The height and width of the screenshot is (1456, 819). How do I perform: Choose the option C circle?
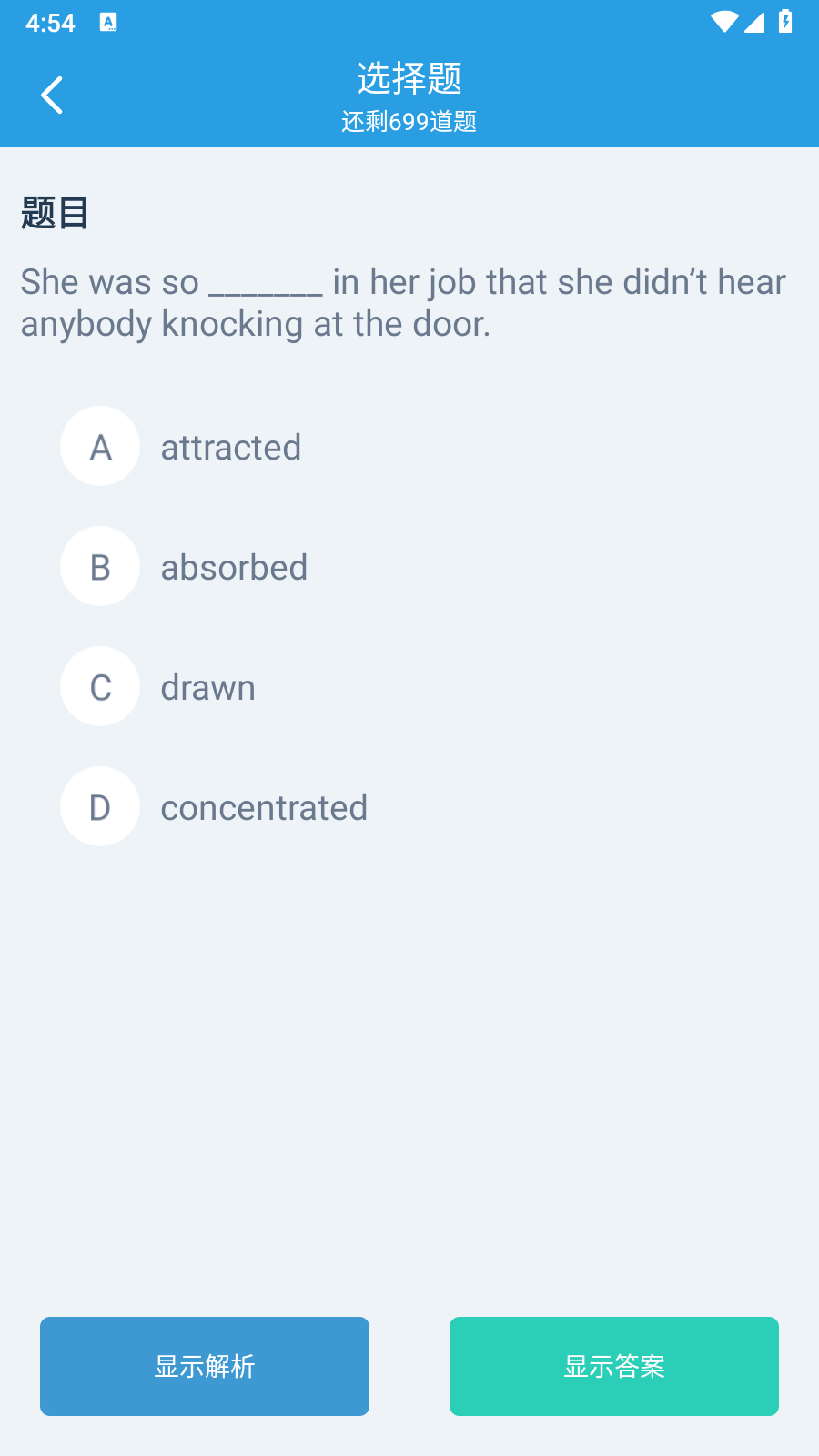pos(100,686)
